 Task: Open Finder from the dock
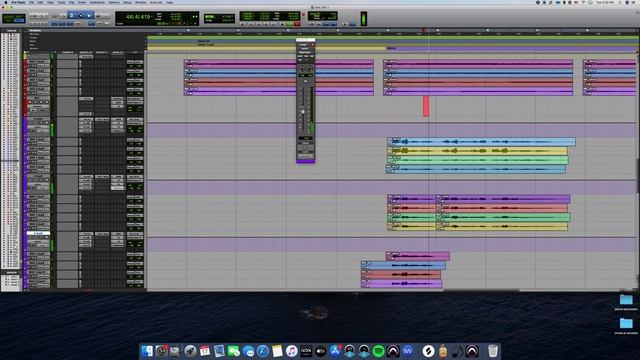(x=147, y=351)
